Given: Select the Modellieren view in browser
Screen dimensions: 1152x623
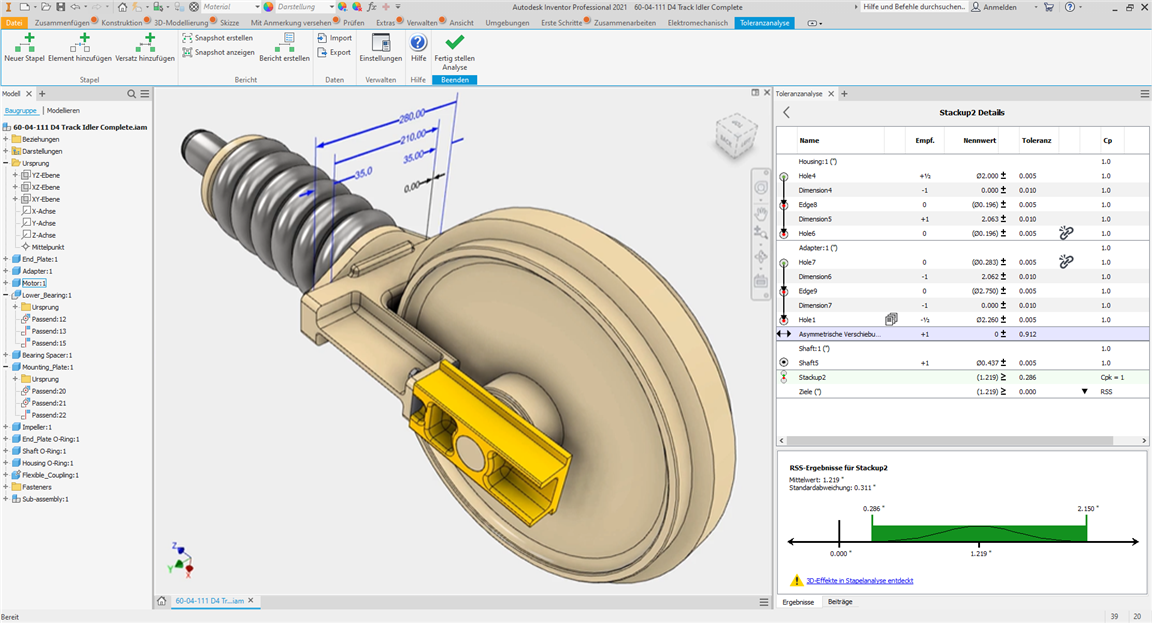Looking at the screenshot, I should tap(63, 111).
